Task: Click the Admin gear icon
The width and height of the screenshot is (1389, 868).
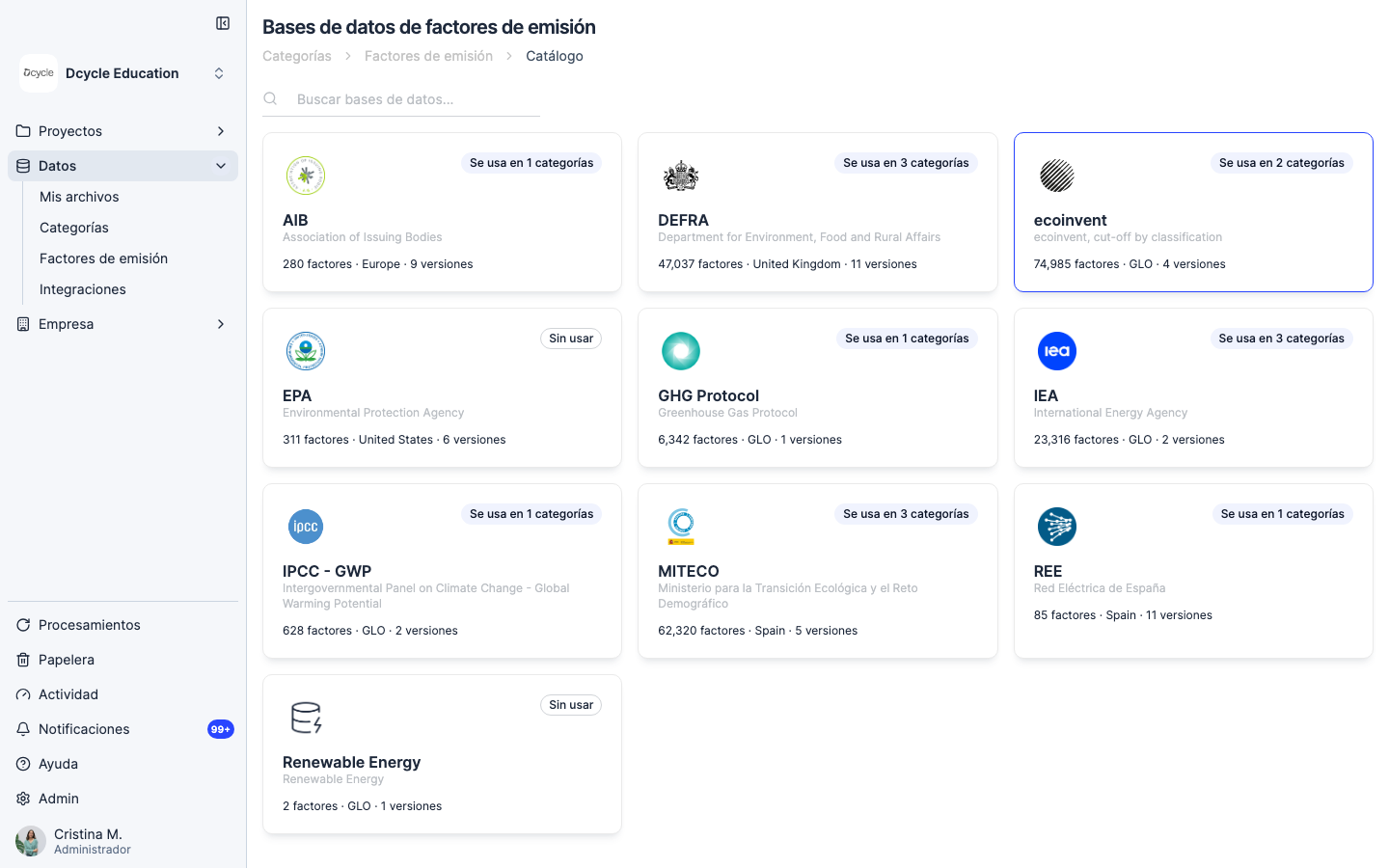Action: [23, 799]
